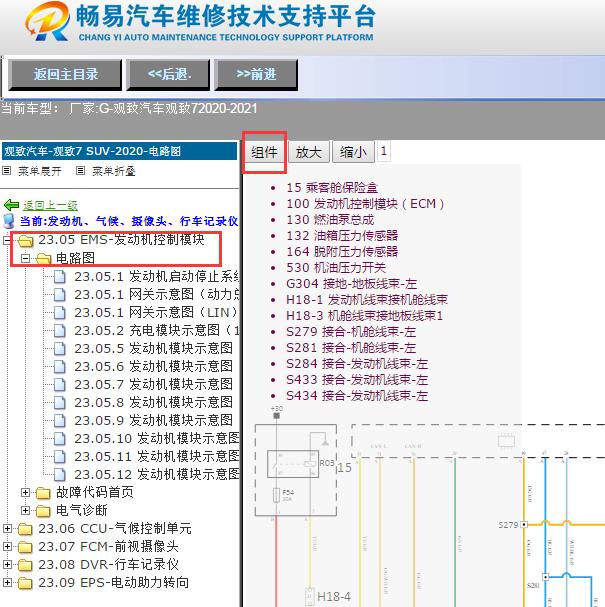Screen dimensions: 605x607
Task: Click the 23.08 DVR folder icon
Action: [26, 565]
